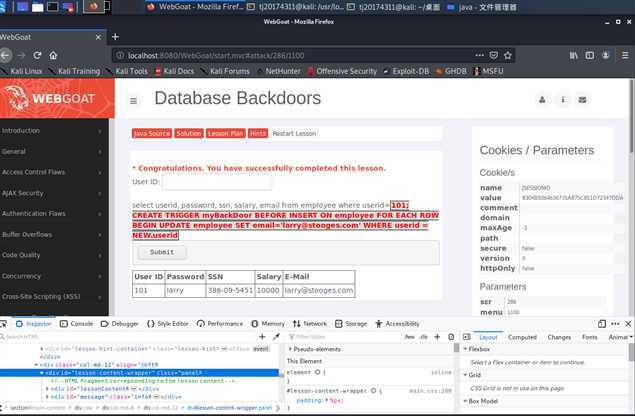
Task: Switch to the Computed sidebar tab
Action: [522, 337]
